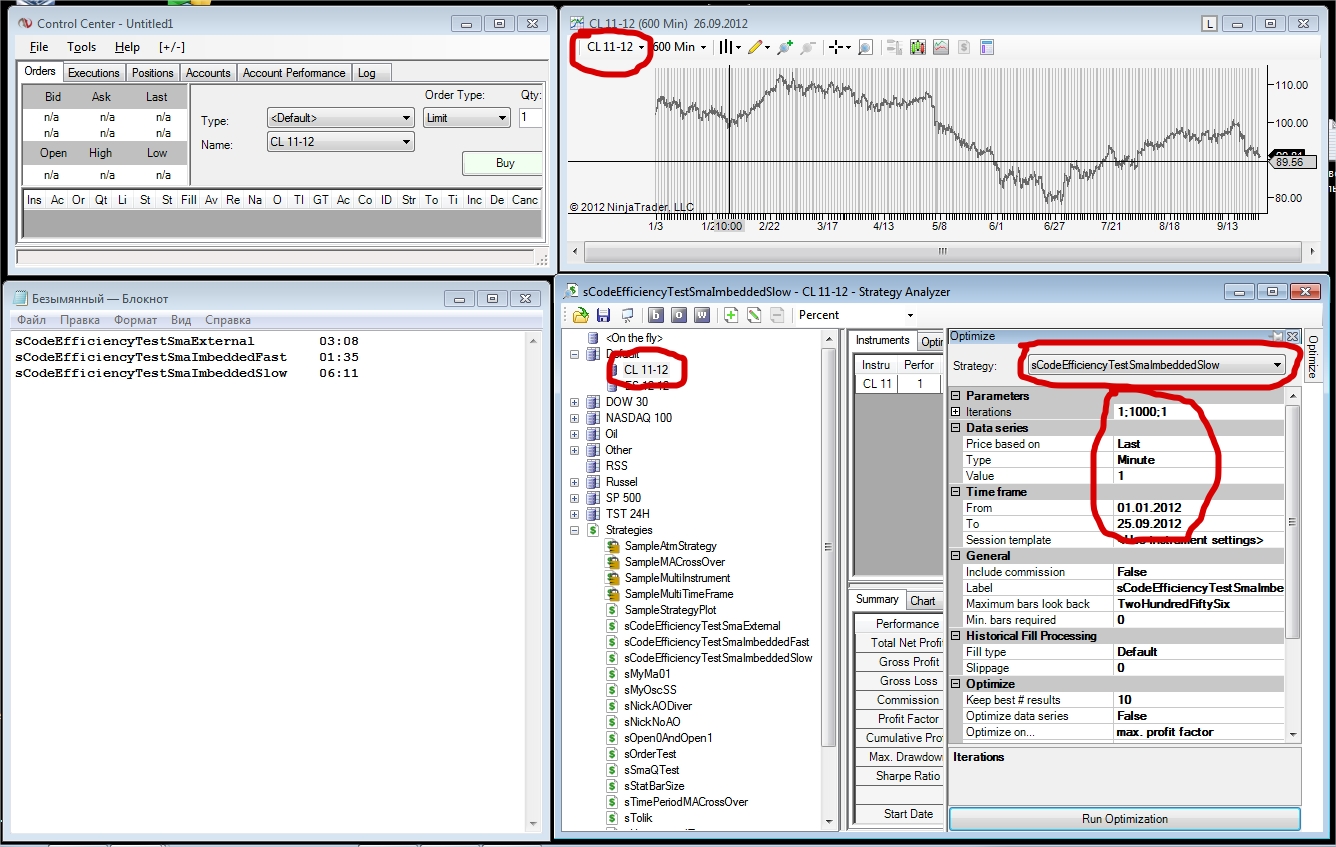Open file icon in Strategy Analyzer toolbar
1336x847 pixels.
tap(580, 315)
